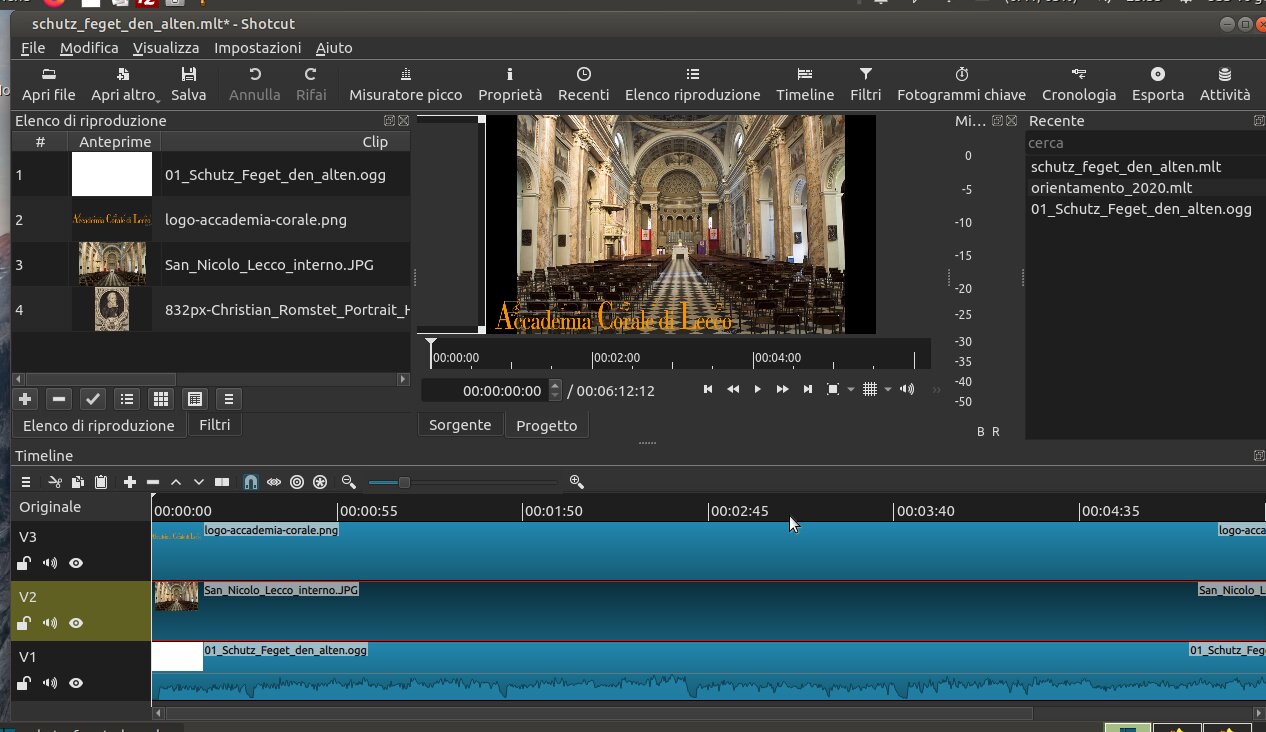Hide track V3 with eye icon
This screenshot has height=732, width=1266.
click(76, 563)
